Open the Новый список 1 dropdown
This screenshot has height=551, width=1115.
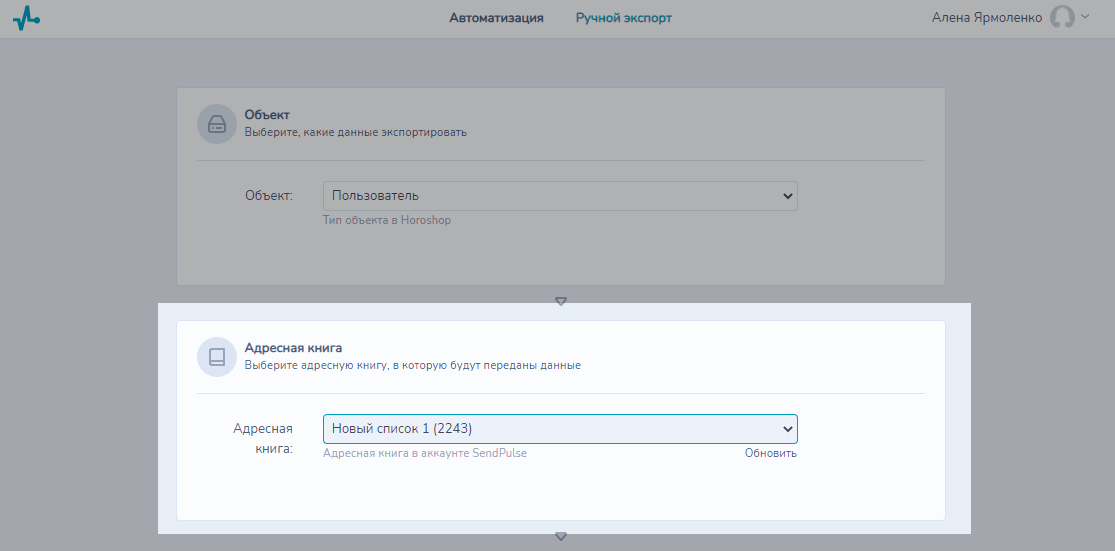click(x=560, y=429)
